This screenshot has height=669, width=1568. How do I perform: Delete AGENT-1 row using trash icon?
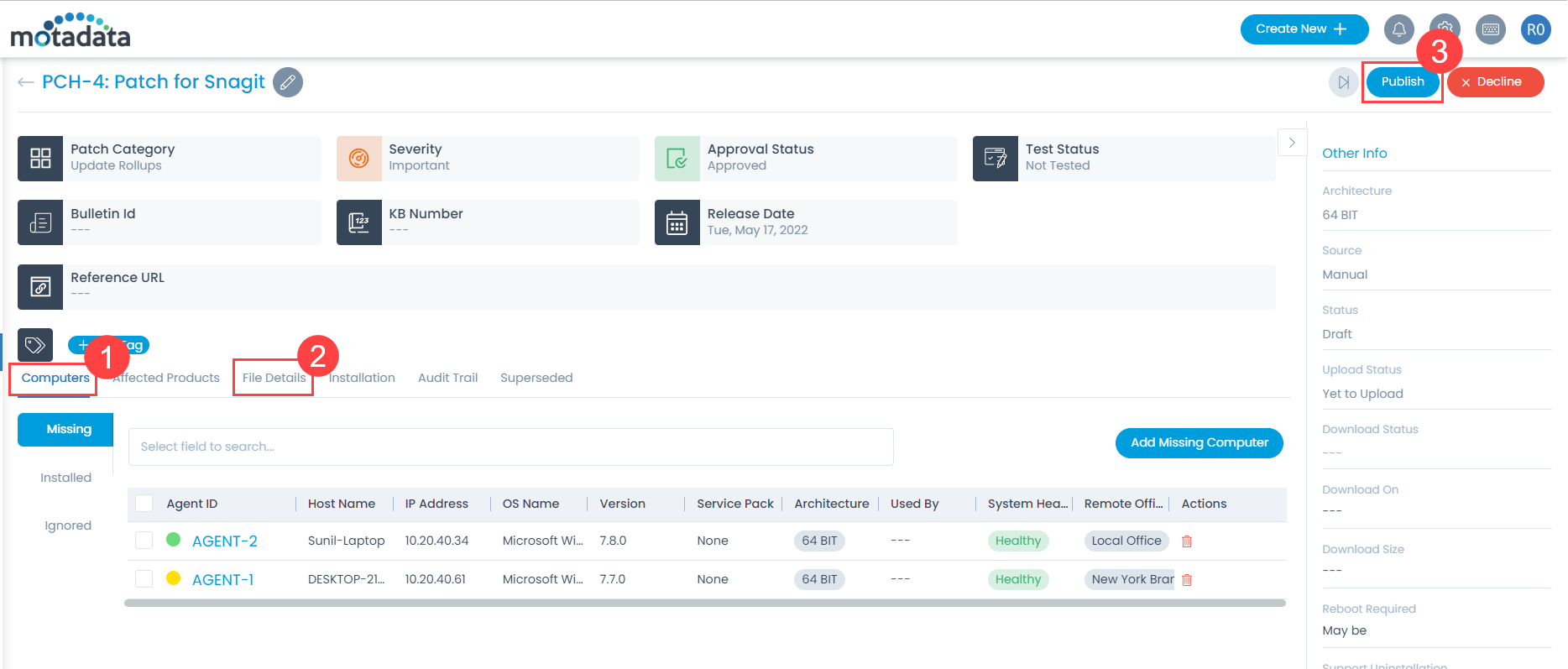(x=1187, y=580)
